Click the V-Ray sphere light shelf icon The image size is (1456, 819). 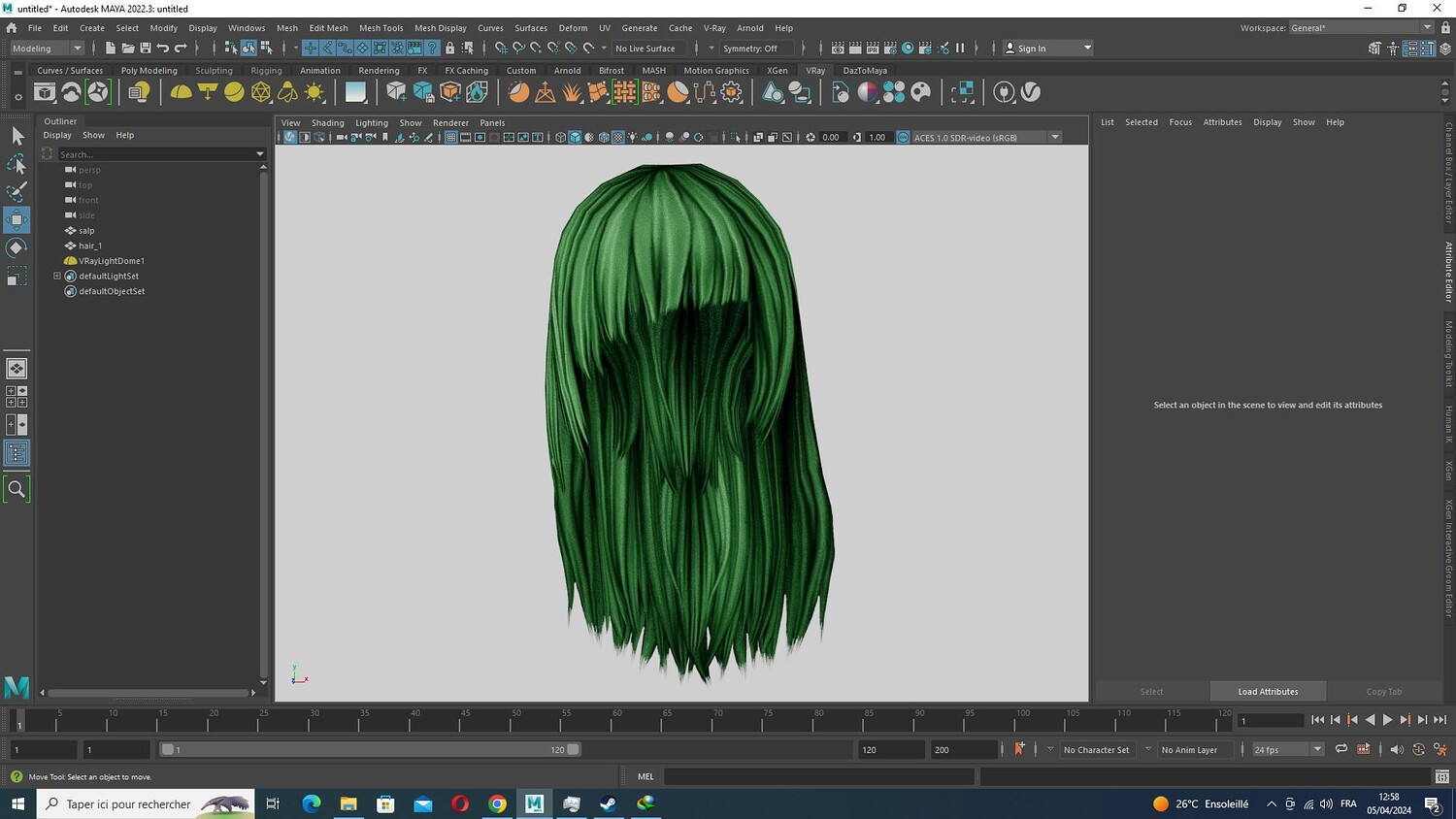(x=234, y=92)
